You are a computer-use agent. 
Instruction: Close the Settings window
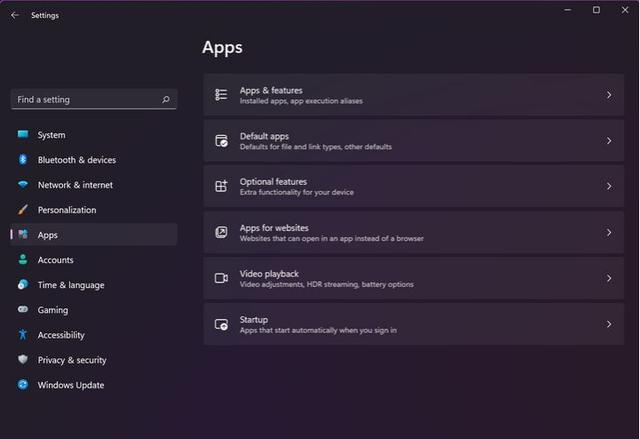[x=625, y=10]
